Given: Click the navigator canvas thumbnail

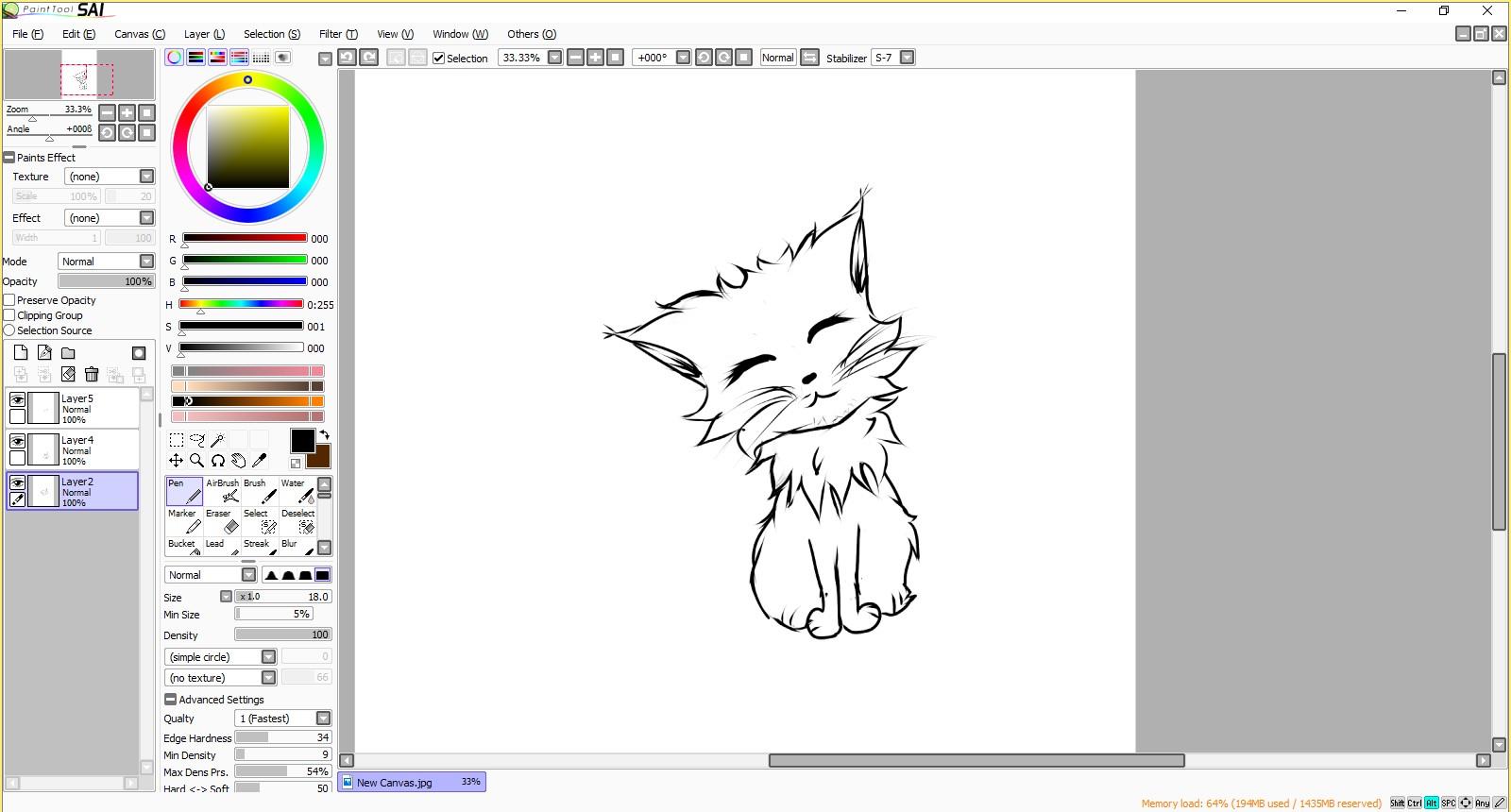Looking at the screenshot, I should (x=79, y=75).
